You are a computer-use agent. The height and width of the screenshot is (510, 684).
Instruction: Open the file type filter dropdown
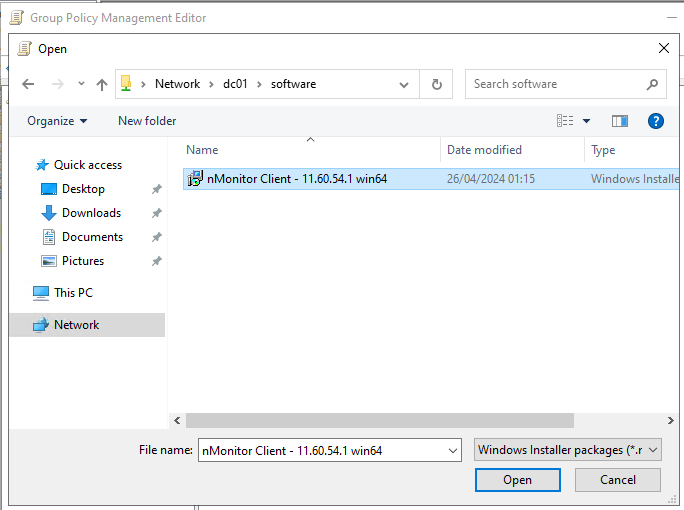pos(568,450)
